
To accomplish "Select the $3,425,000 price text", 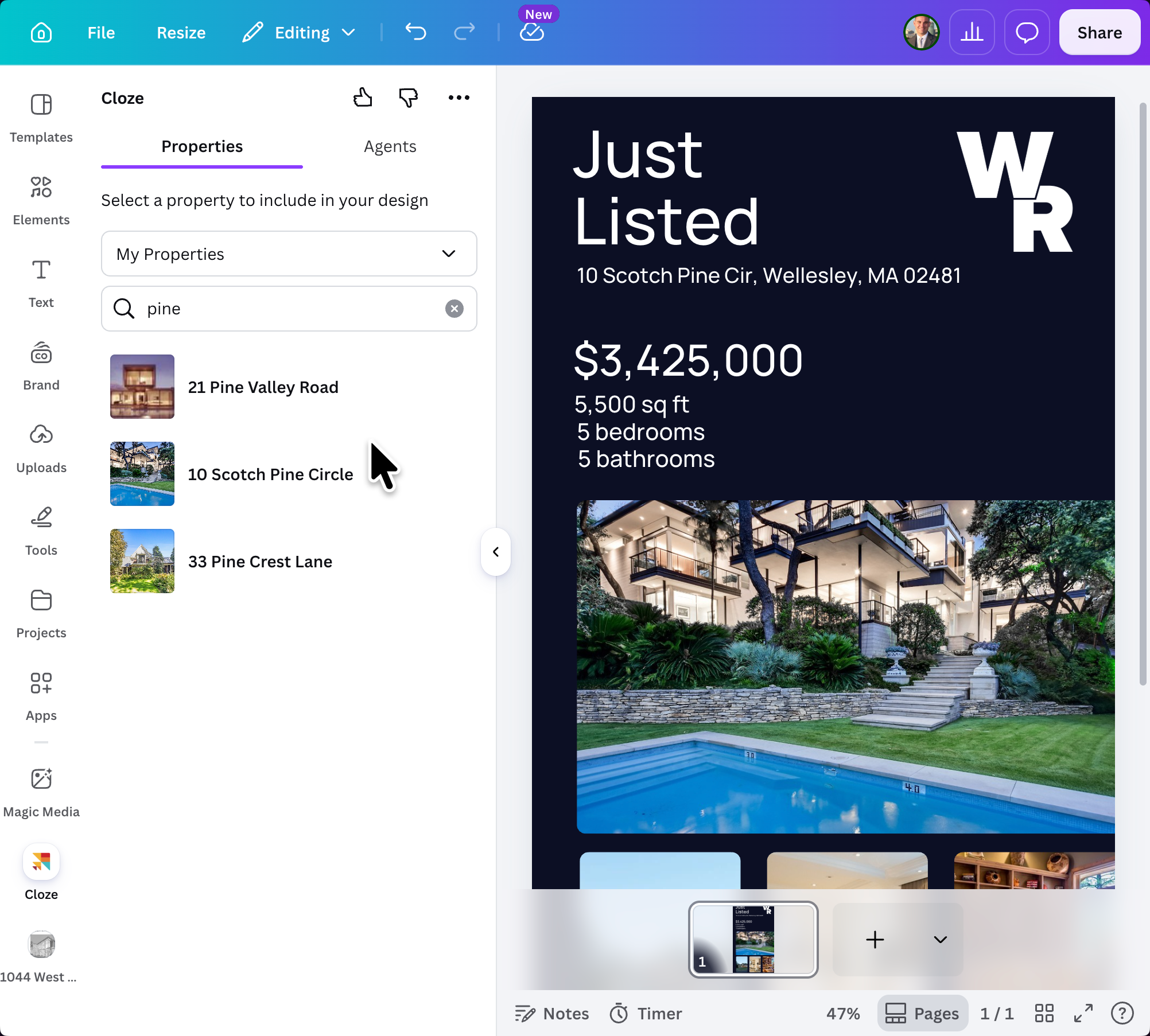I will [x=688, y=360].
